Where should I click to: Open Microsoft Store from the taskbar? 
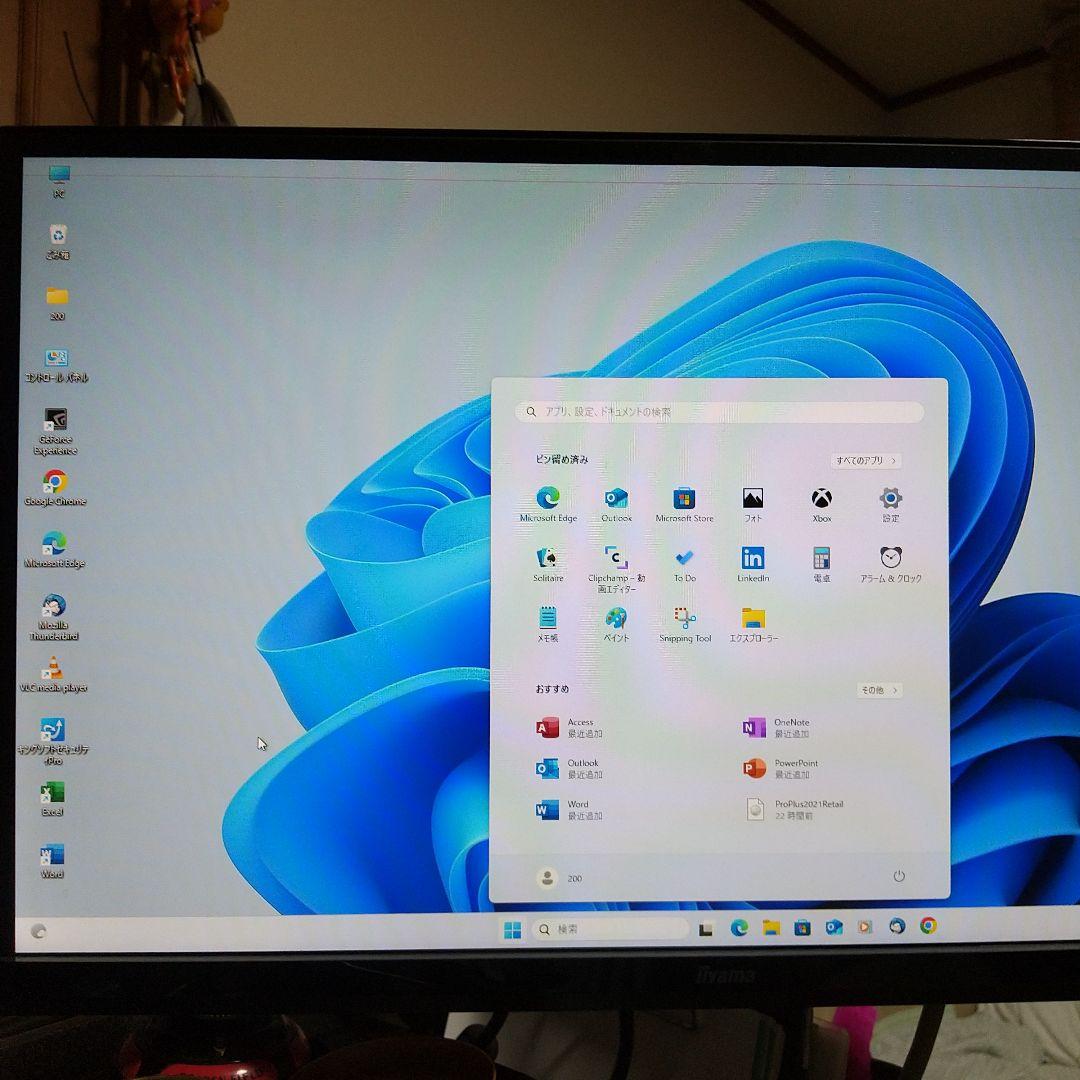pyautogui.click(x=802, y=928)
